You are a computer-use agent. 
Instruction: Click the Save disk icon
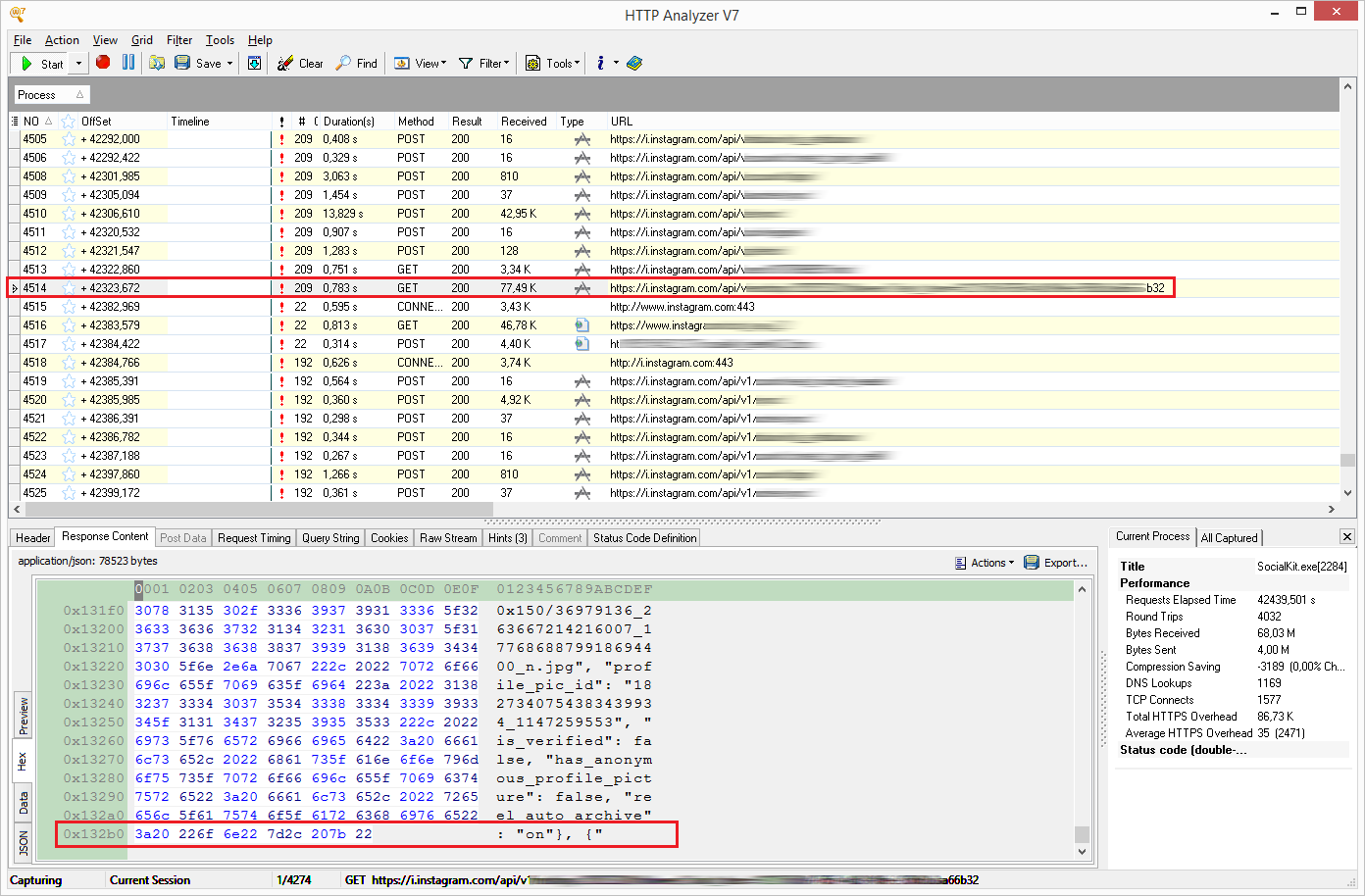click(x=182, y=63)
